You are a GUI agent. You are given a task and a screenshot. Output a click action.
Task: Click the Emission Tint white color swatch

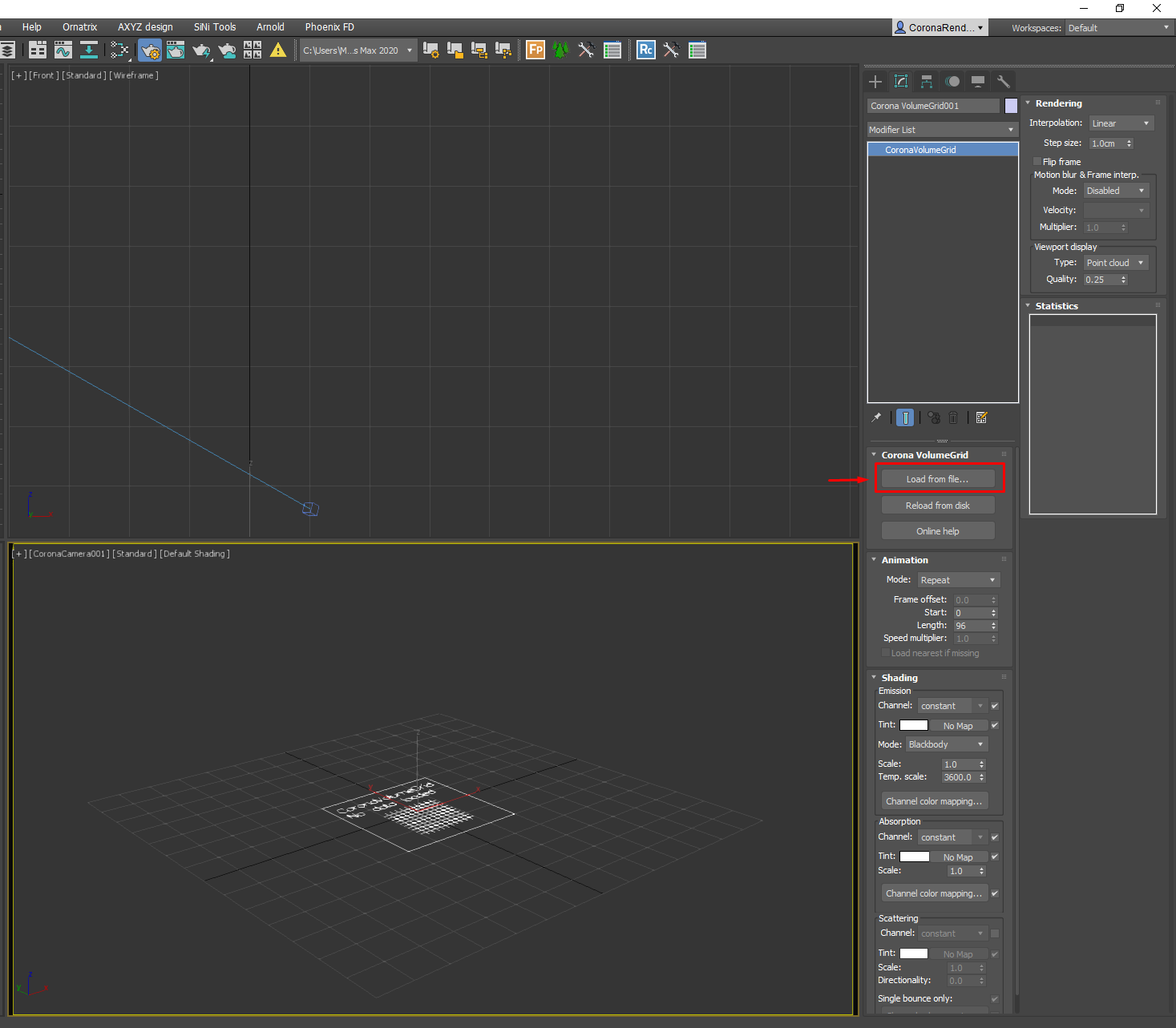click(914, 725)
